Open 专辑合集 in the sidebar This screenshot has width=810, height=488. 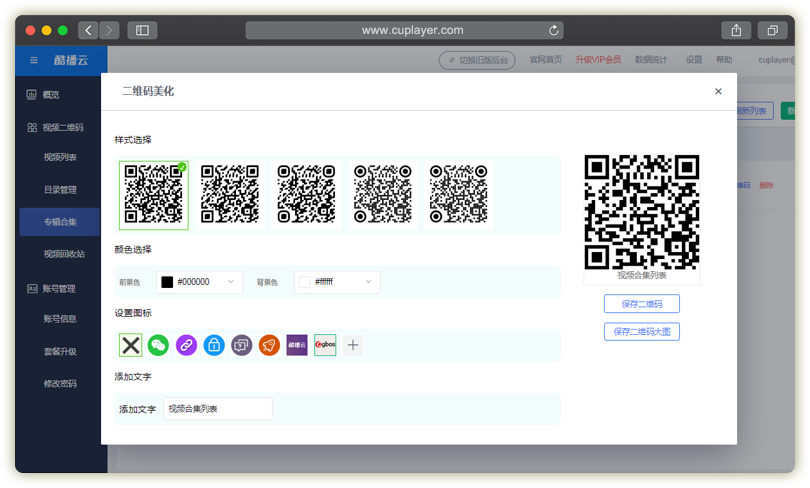pos(60,221)
